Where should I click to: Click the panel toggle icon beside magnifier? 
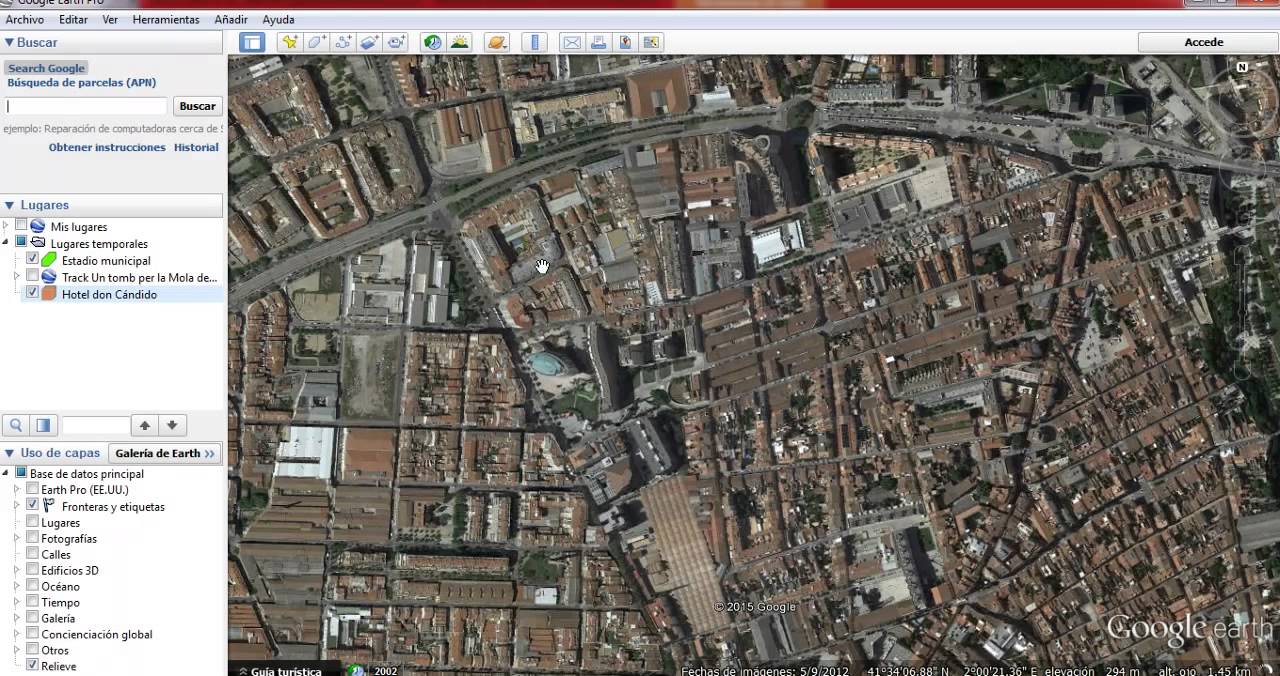coord(43,425)
